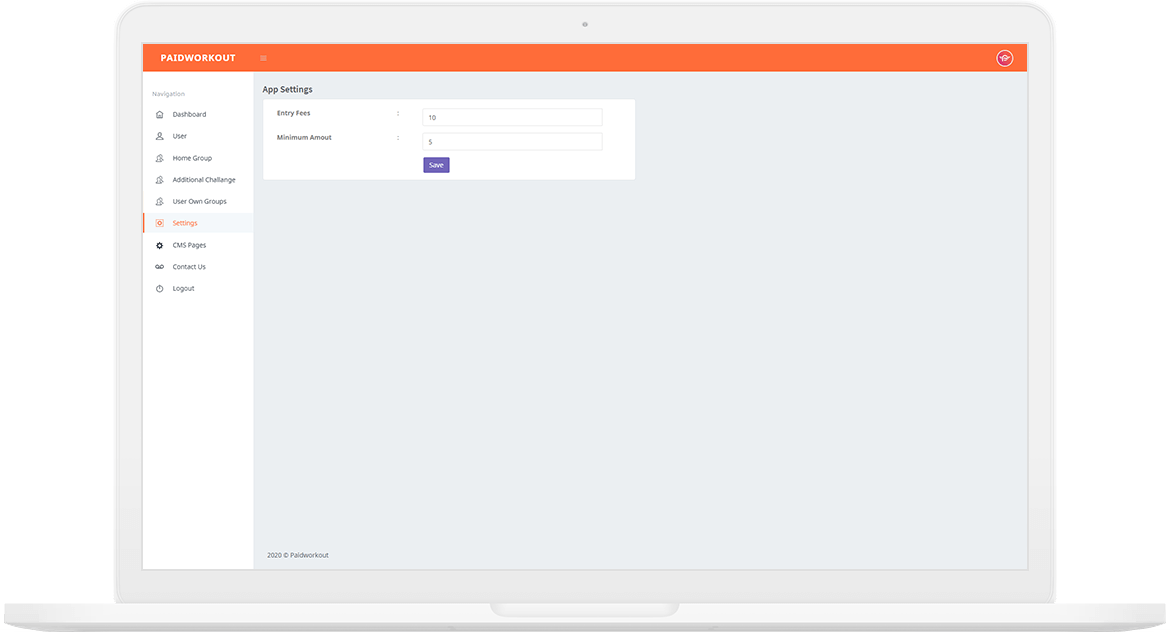Click the Dashboard home icon
Image resolution: width=1170 pixels, height=632 pixels.
click(x=160, y=114)
